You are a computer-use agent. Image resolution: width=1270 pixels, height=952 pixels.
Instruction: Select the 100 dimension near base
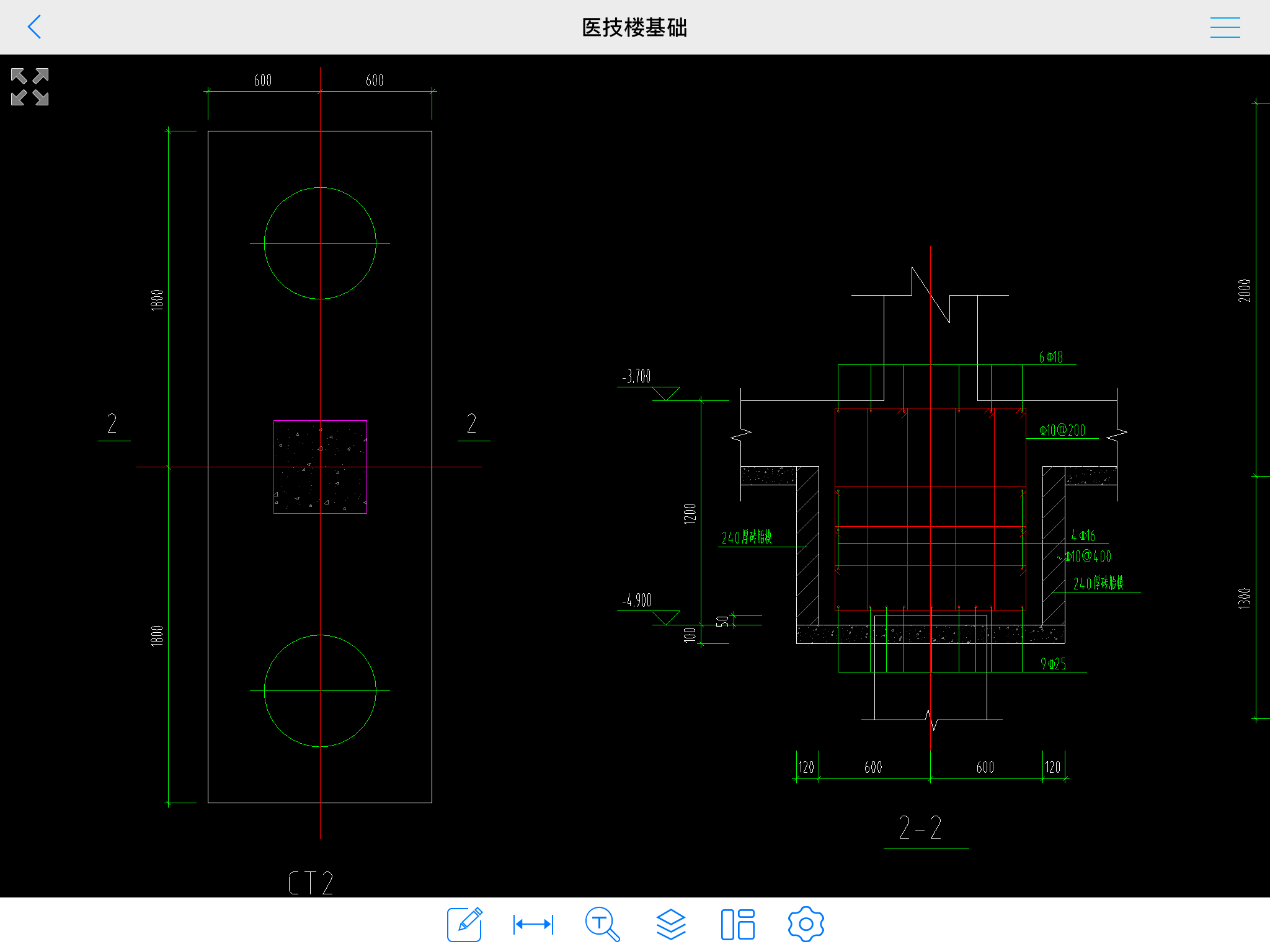point(690,634)
